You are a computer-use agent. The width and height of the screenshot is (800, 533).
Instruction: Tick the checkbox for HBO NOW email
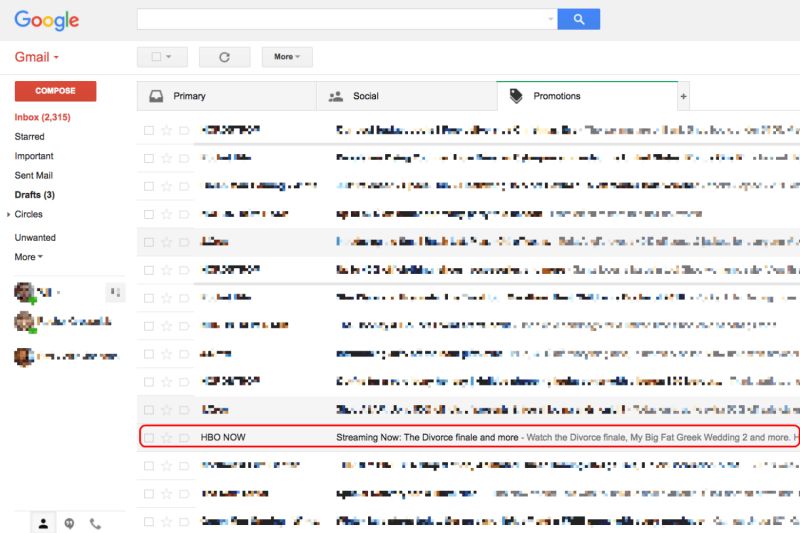[149, 438]
